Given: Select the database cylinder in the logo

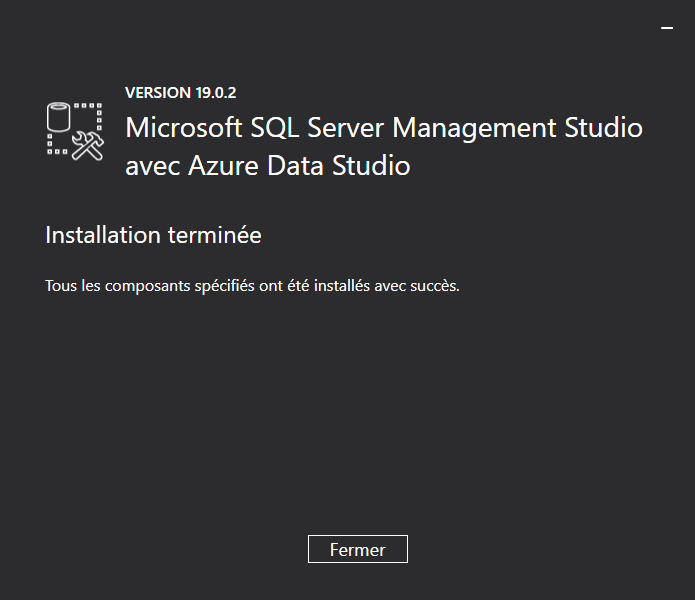Looking at the screenshot, I should (59, 117).
